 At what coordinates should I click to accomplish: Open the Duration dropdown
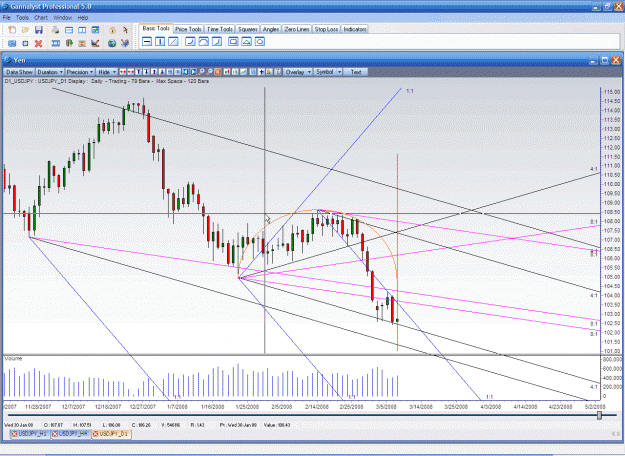[50, 72]
